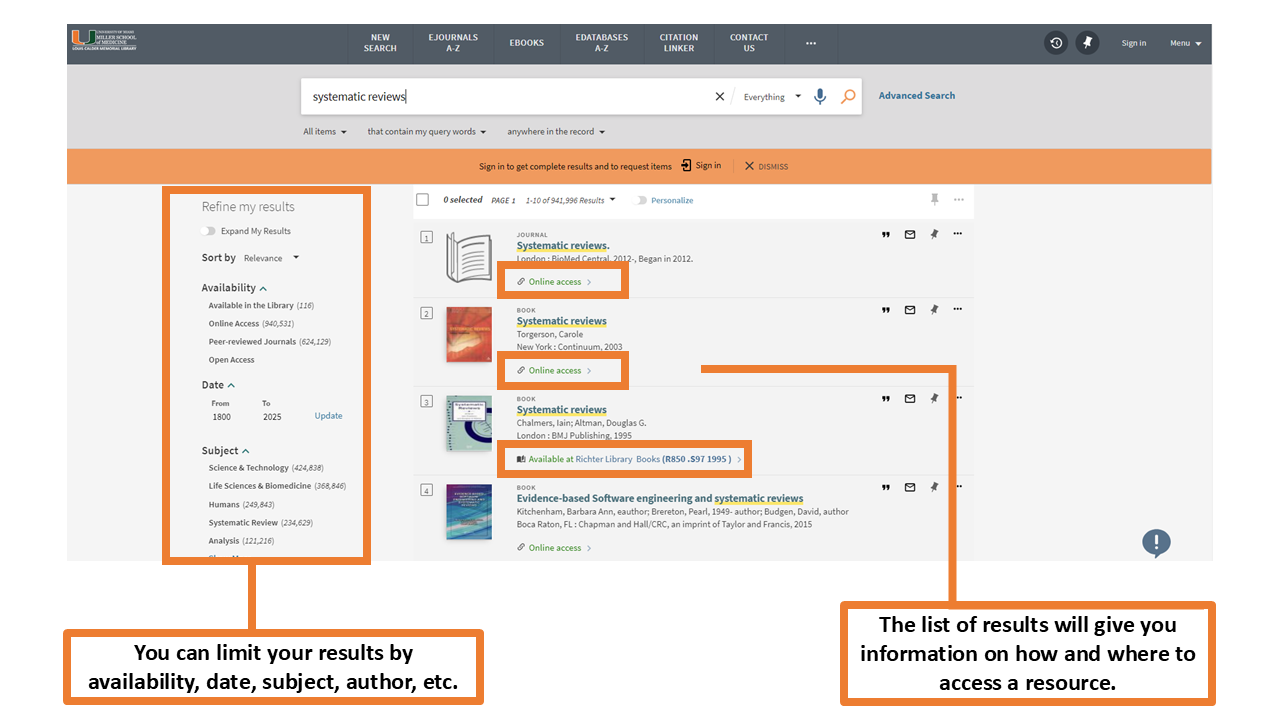Click the Advanced Search link
Screen dimensions: 1280x720
coord(916,96)
